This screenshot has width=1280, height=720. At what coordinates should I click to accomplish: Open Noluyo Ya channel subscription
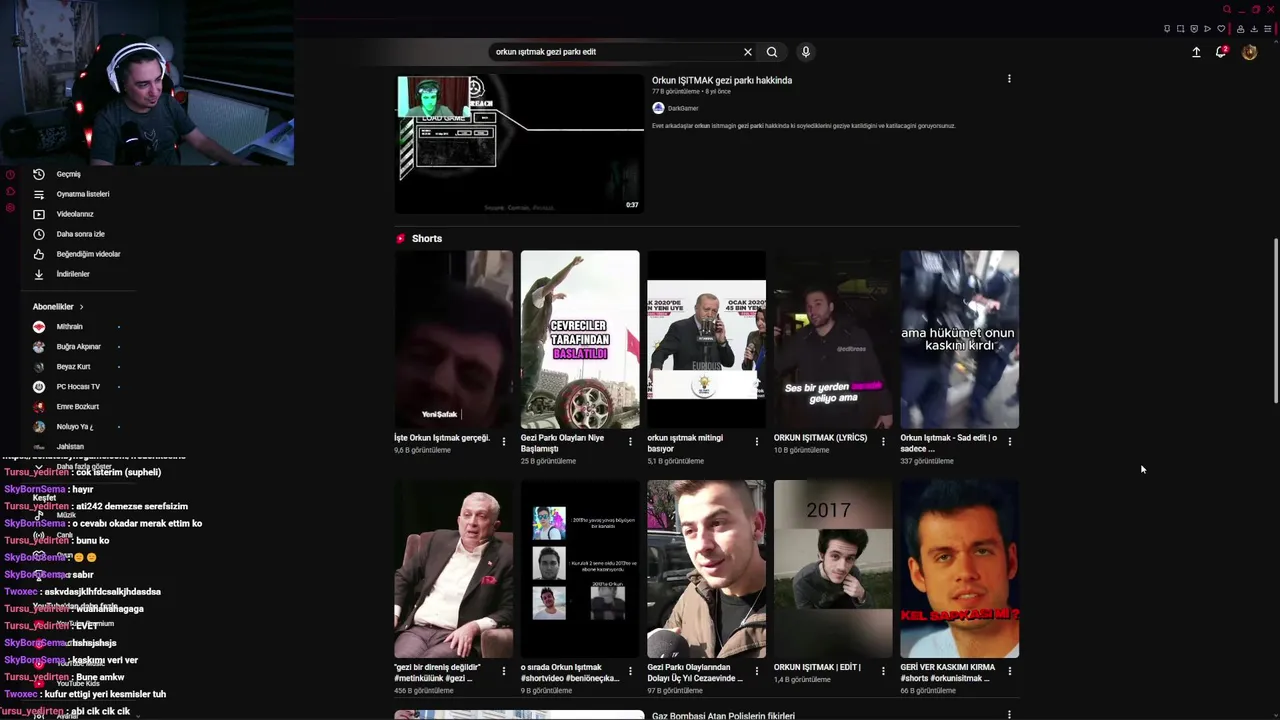point(74,427)
